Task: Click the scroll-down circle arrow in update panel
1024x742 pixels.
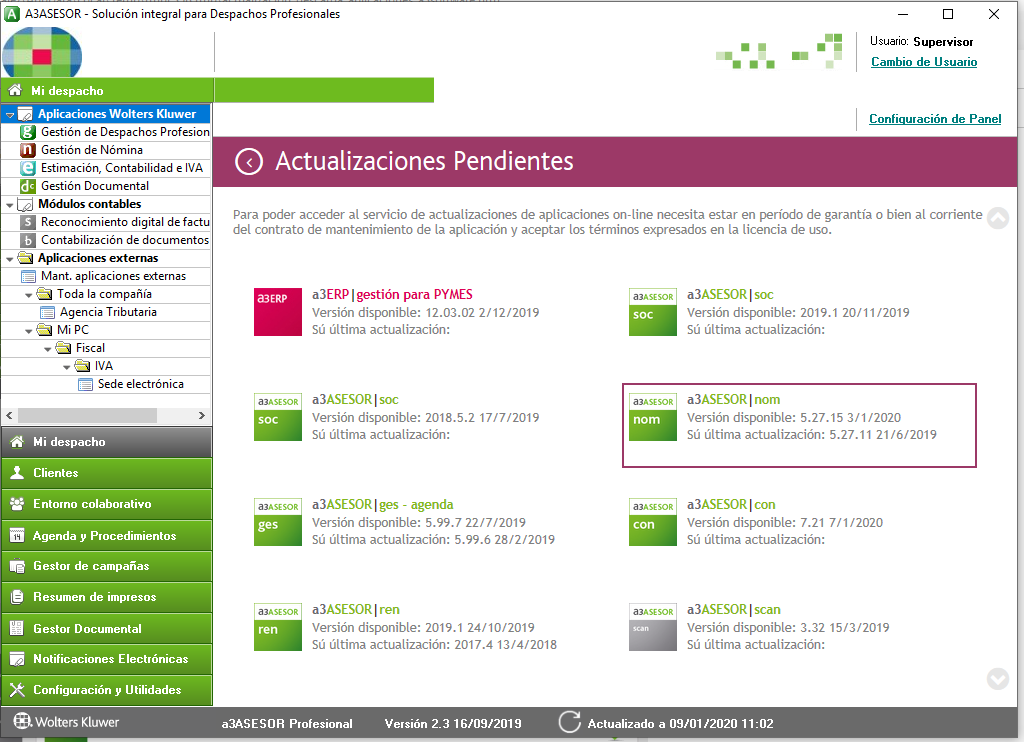Action: coord(997,679)
